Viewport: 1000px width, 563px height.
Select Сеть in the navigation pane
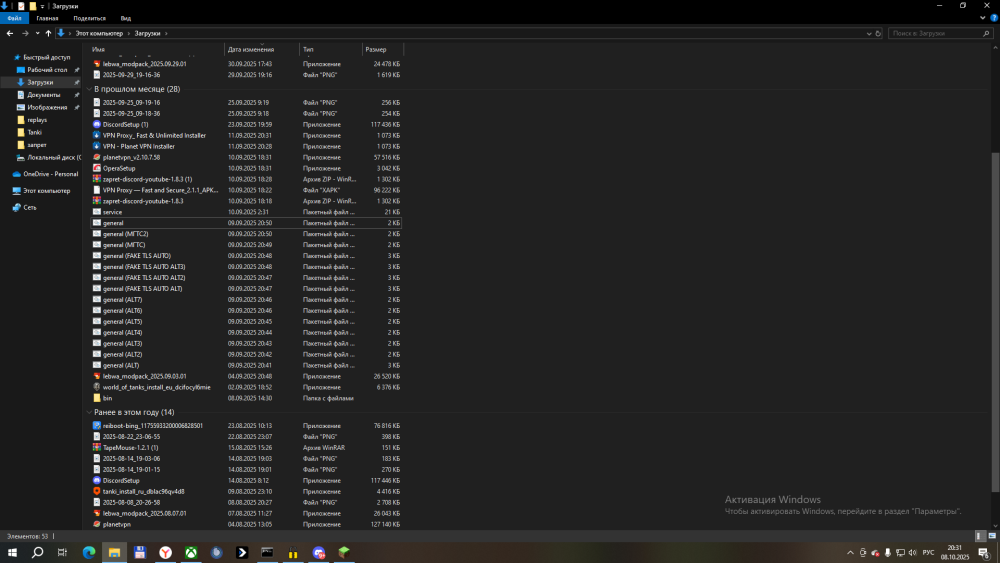pyautogui.click(x=25, y=207)
